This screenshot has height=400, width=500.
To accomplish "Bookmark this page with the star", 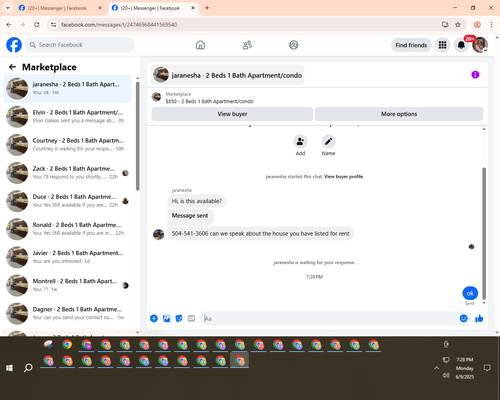I will pos(458,24).
